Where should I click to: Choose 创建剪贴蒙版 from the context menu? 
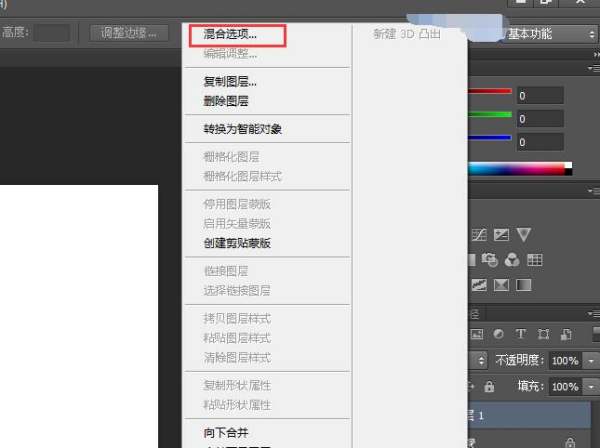(237, 243)
